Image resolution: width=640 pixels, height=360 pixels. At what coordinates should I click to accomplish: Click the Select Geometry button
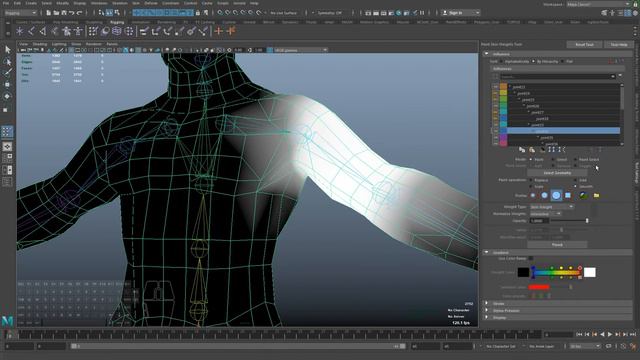[x=557, y=173]
